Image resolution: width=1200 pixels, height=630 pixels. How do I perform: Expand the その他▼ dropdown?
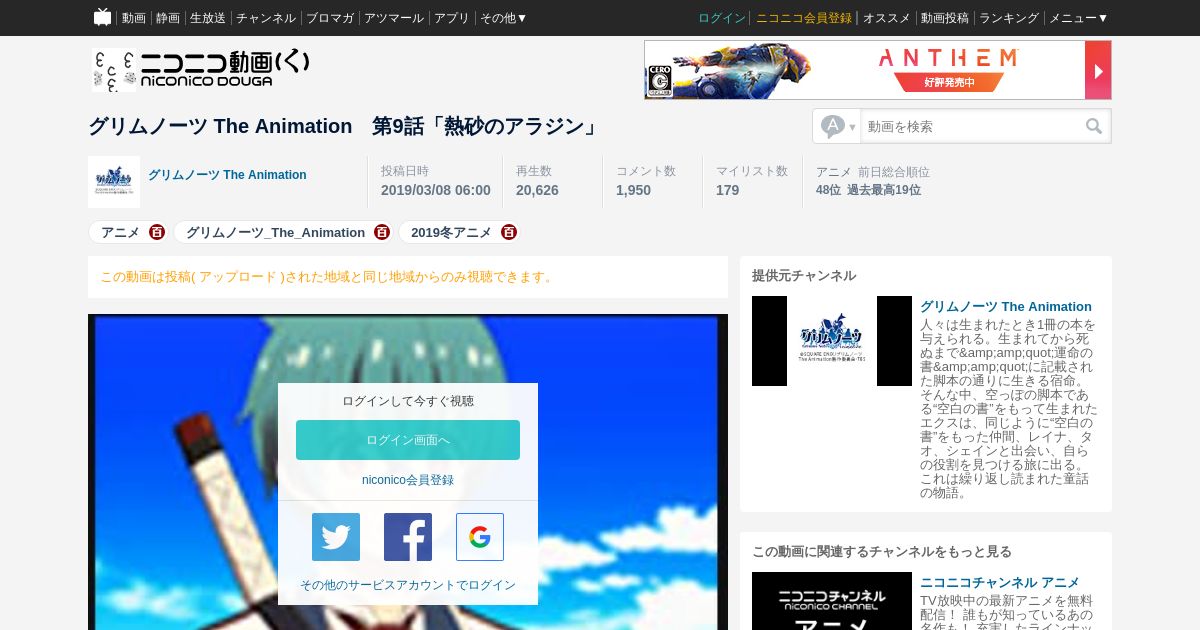pos(504,18)
